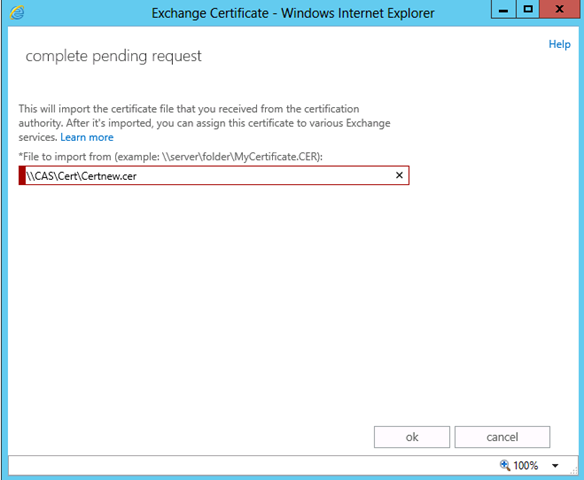
Task: Click the window title bar text
Action: [x=293, y=13]
